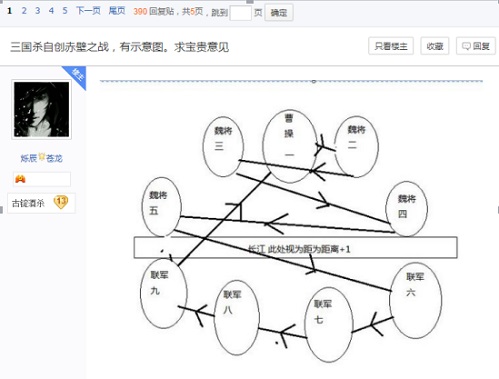Click the 联军 九 oval in diagram

[164, 293]
